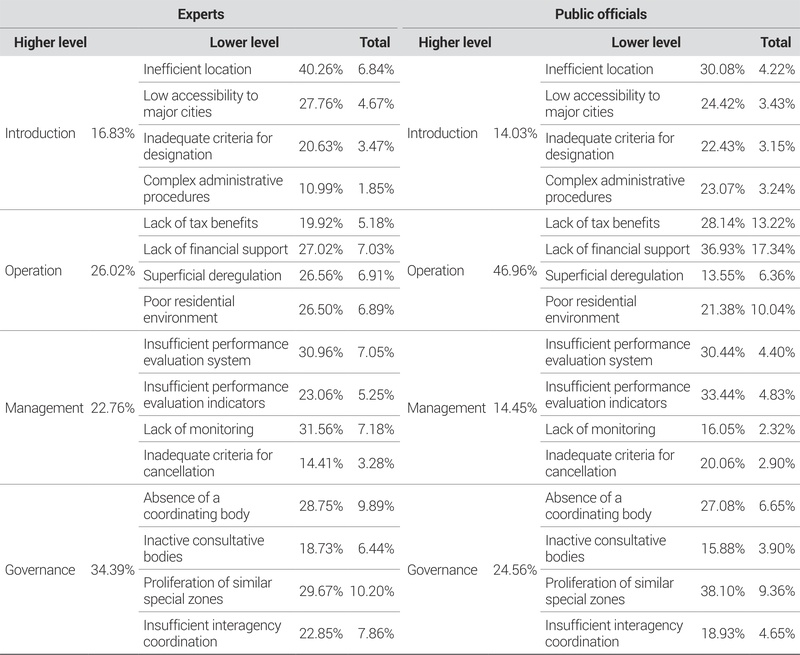Click the 33.44% evaluation indicators value
This screenshot has width=800, height=655.
723,394
